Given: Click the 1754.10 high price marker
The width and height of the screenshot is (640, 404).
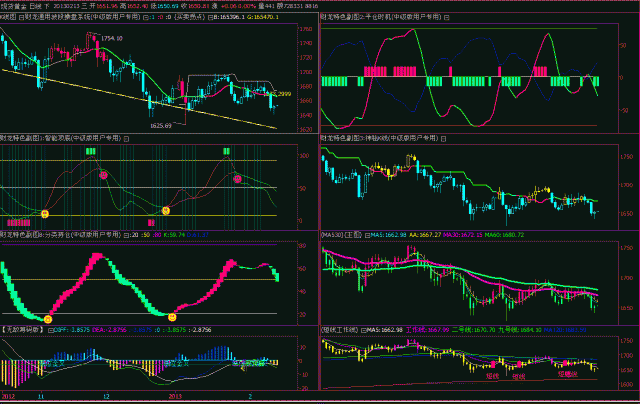Looking at the screenshot, I should (x=111, y=38).
